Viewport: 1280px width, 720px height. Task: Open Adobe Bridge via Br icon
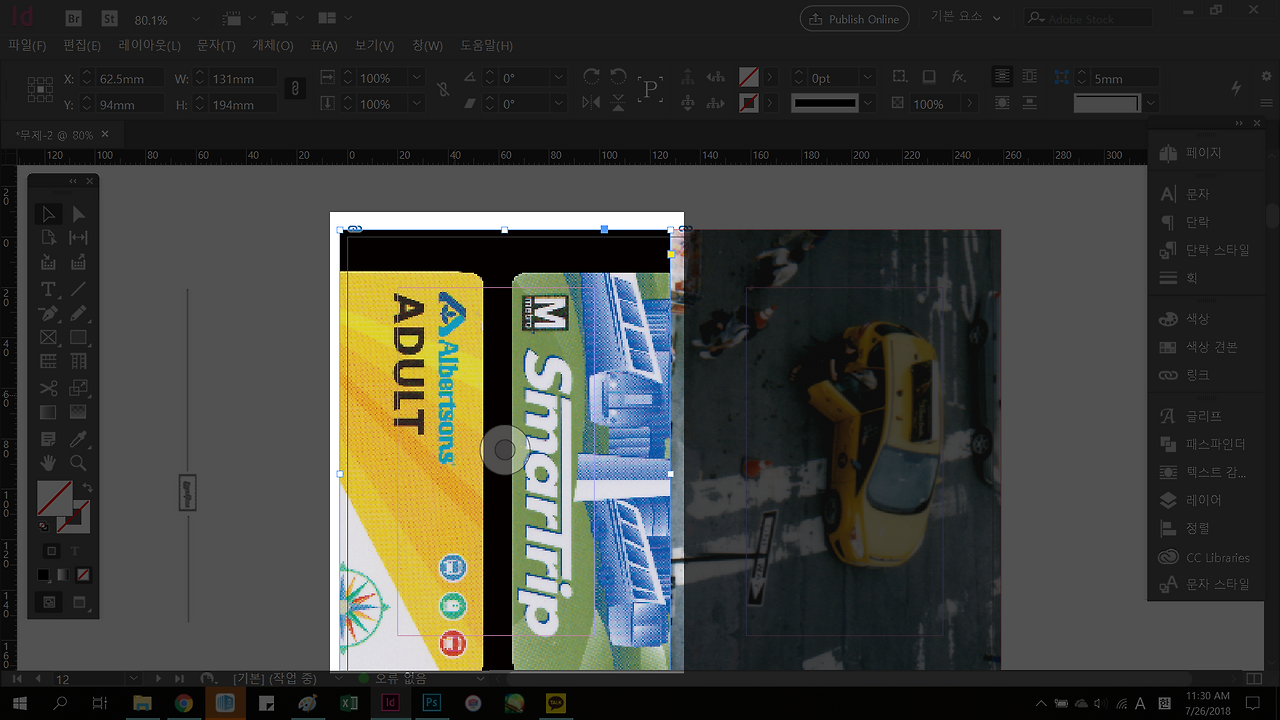coord(73,19)
